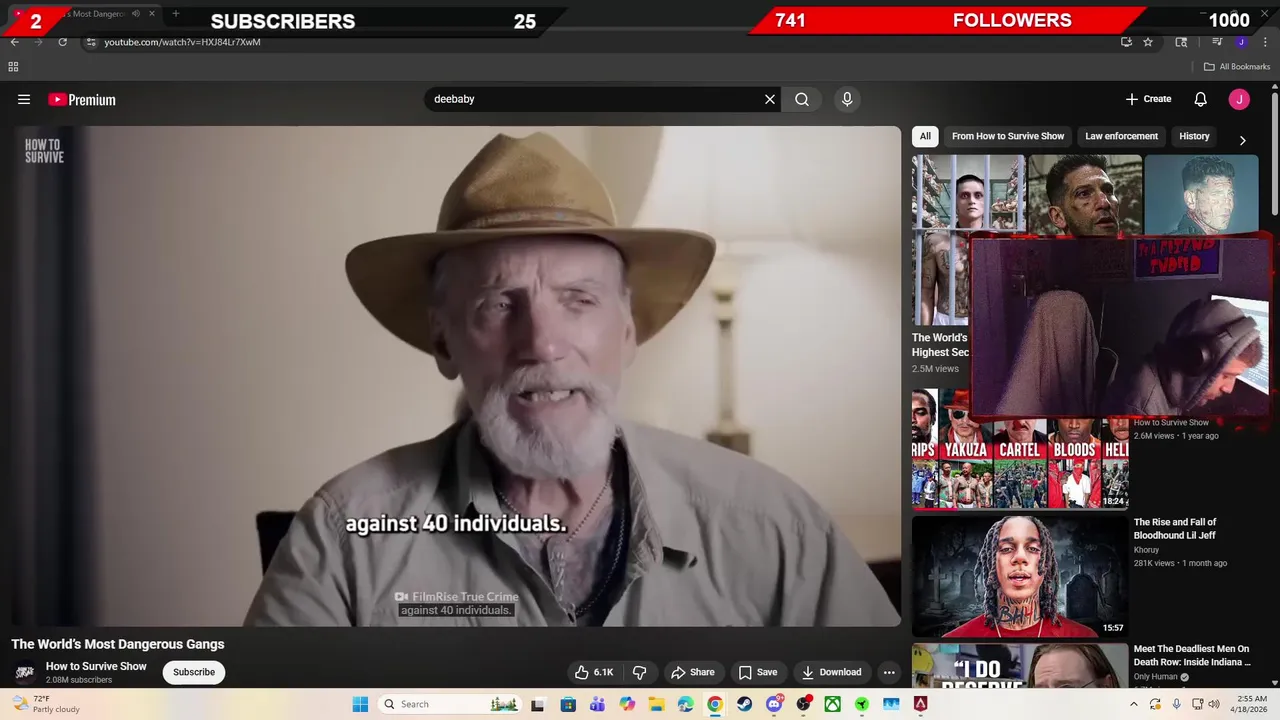Dislike the video with thumbs down
The height and width of the screenshot is (720, 1280).
click(x=640, y=672)
